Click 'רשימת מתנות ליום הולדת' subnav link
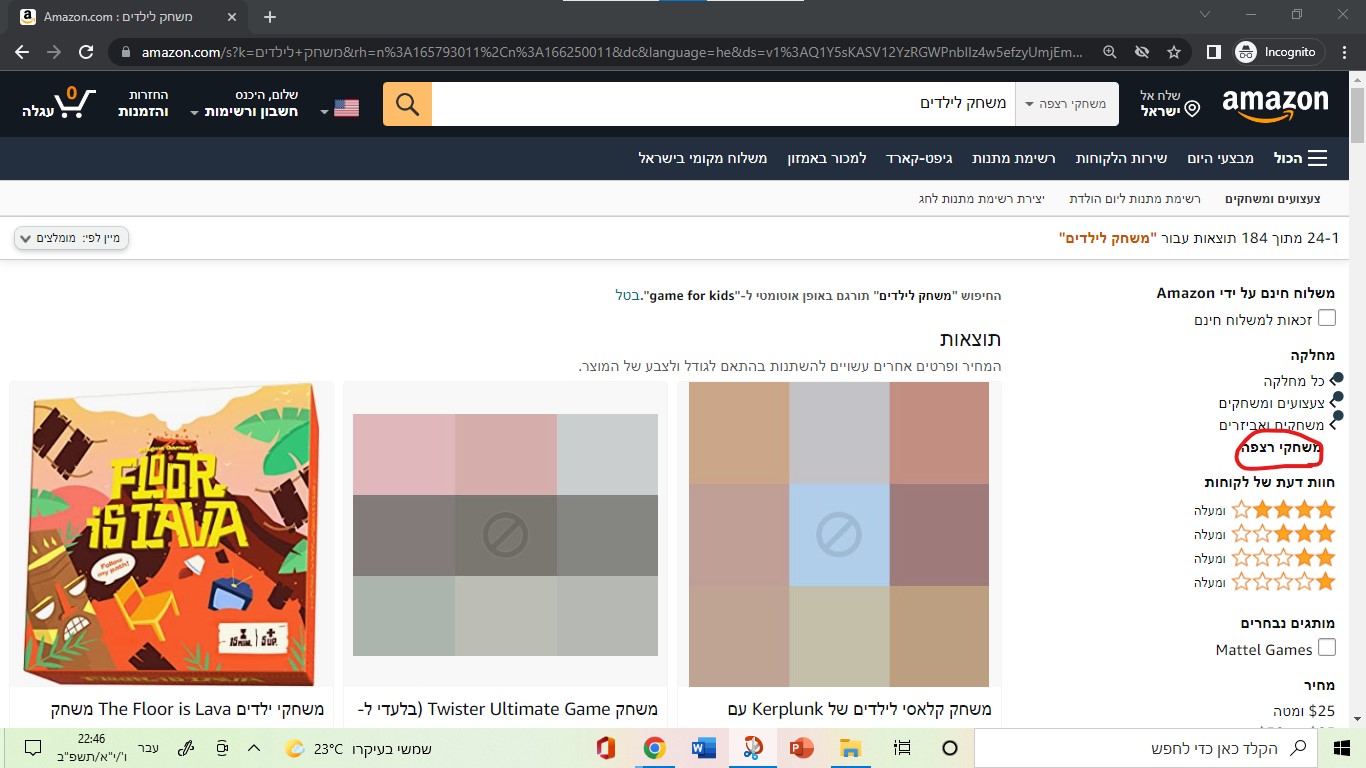 [1135, 199]
